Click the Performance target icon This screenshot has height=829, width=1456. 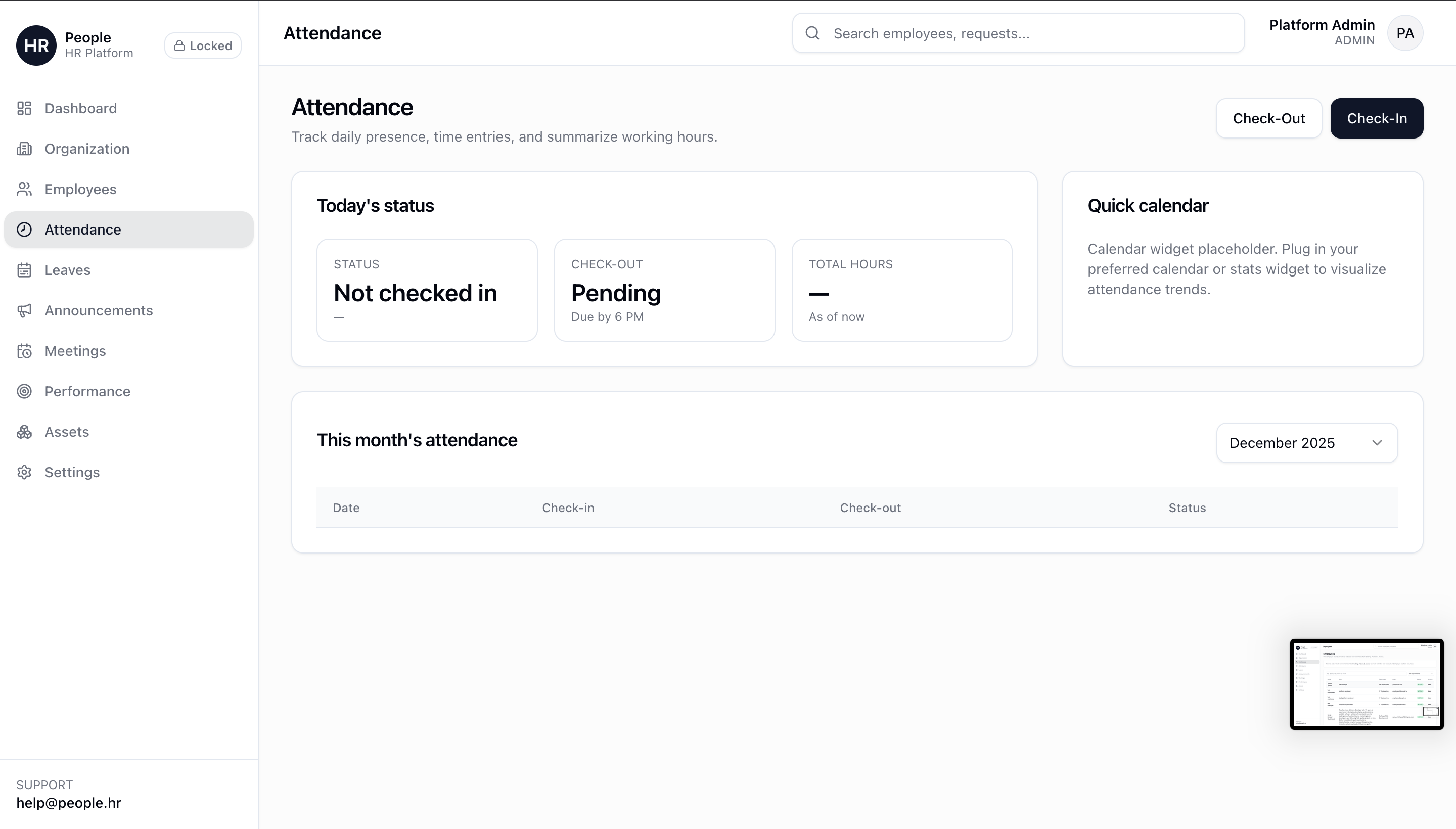tap(24, 391)
